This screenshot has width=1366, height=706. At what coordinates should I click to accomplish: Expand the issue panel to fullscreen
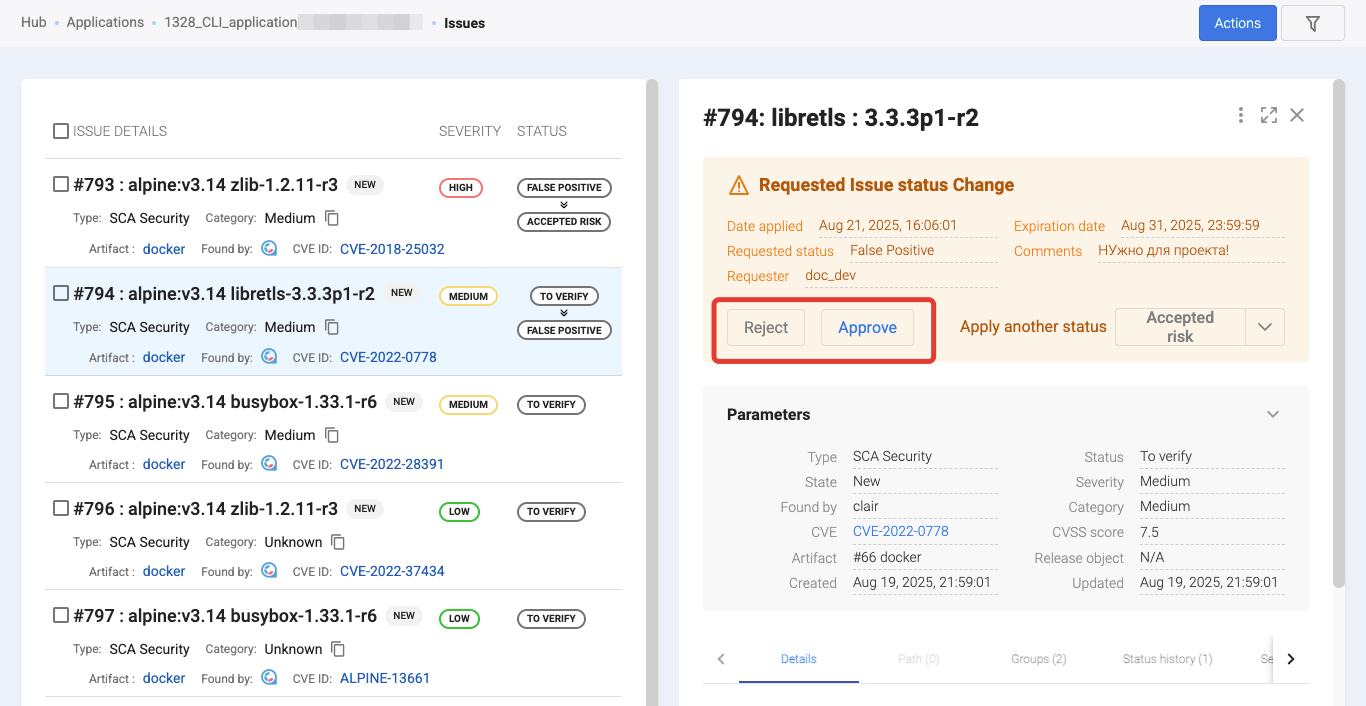point(1268,115)
